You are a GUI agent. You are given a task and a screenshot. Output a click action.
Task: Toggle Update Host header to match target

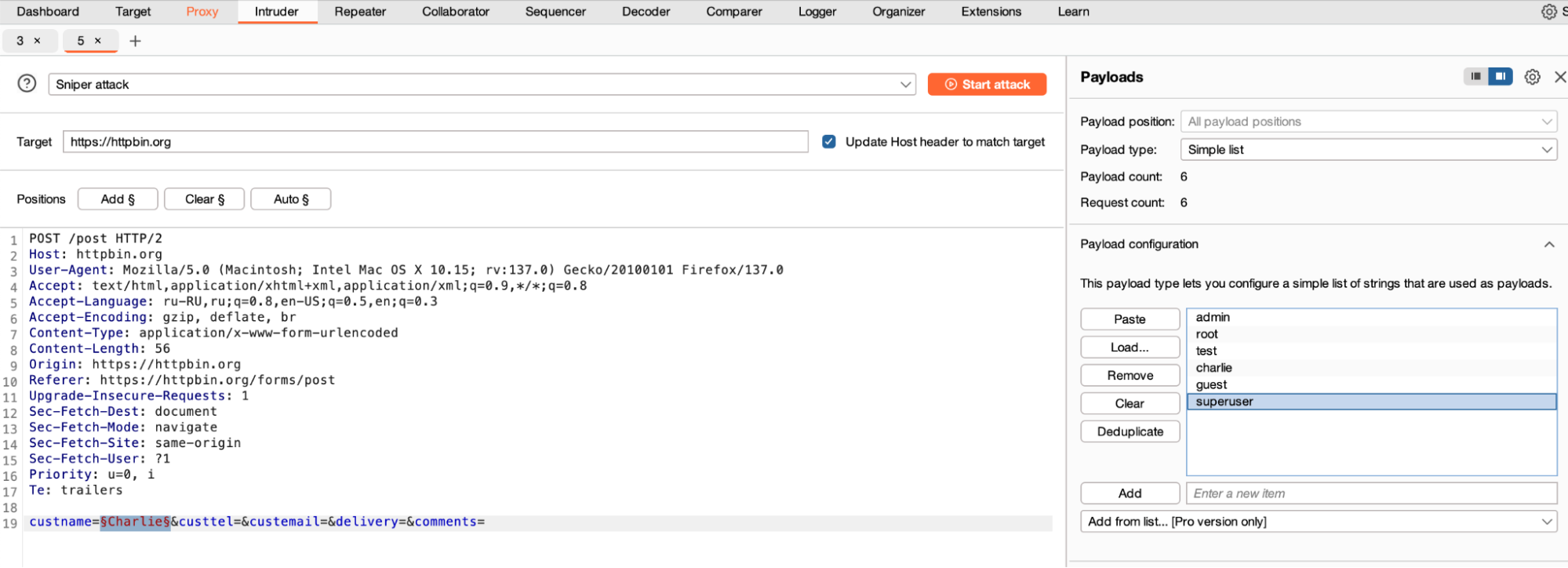click(828, 142)
